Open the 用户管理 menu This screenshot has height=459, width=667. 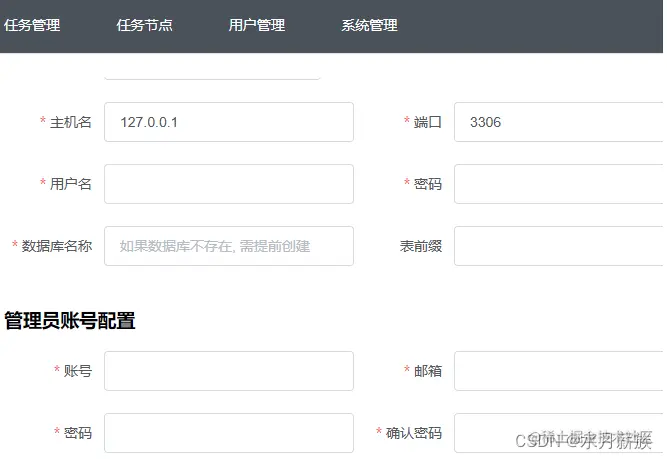(x=257, y=25)
